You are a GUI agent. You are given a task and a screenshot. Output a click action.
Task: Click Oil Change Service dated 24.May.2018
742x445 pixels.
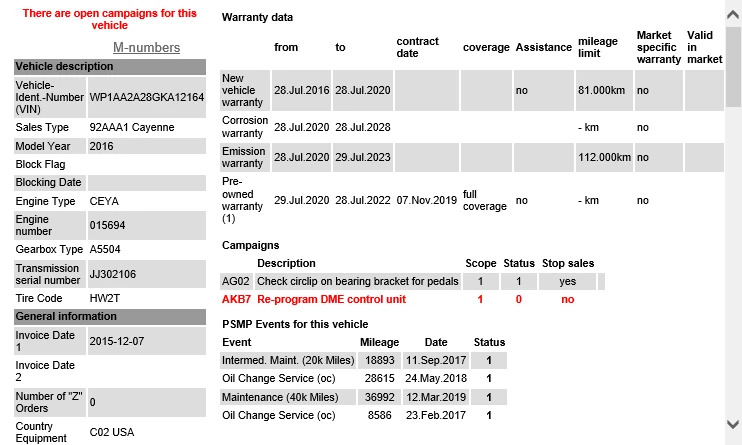(x=279, y=378)
